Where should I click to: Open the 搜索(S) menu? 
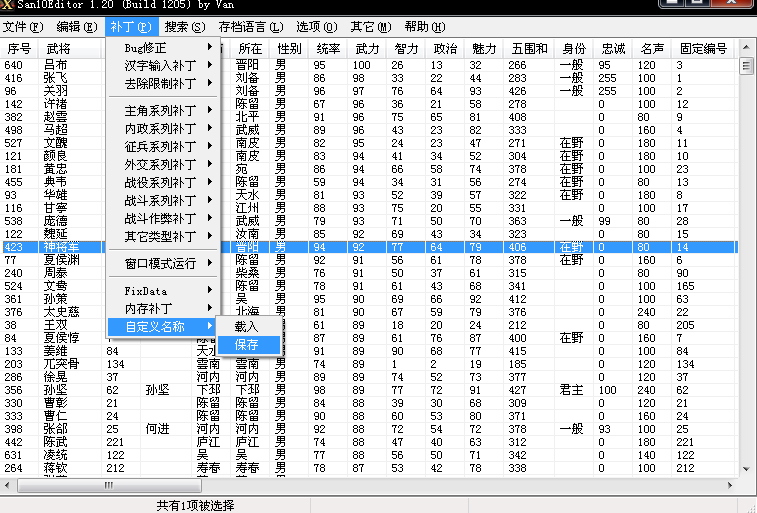[x=182, y=26]
